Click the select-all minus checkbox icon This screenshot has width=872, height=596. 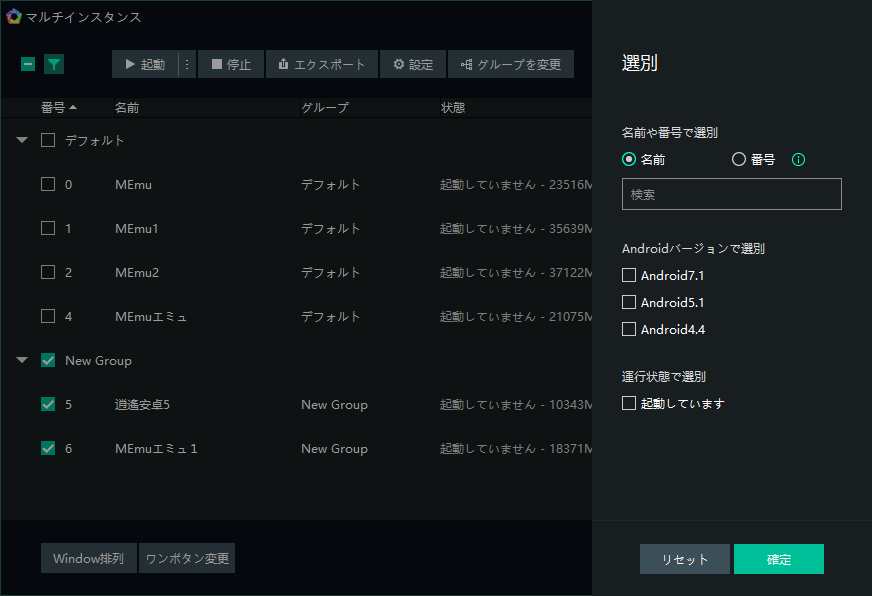(28, 64)
